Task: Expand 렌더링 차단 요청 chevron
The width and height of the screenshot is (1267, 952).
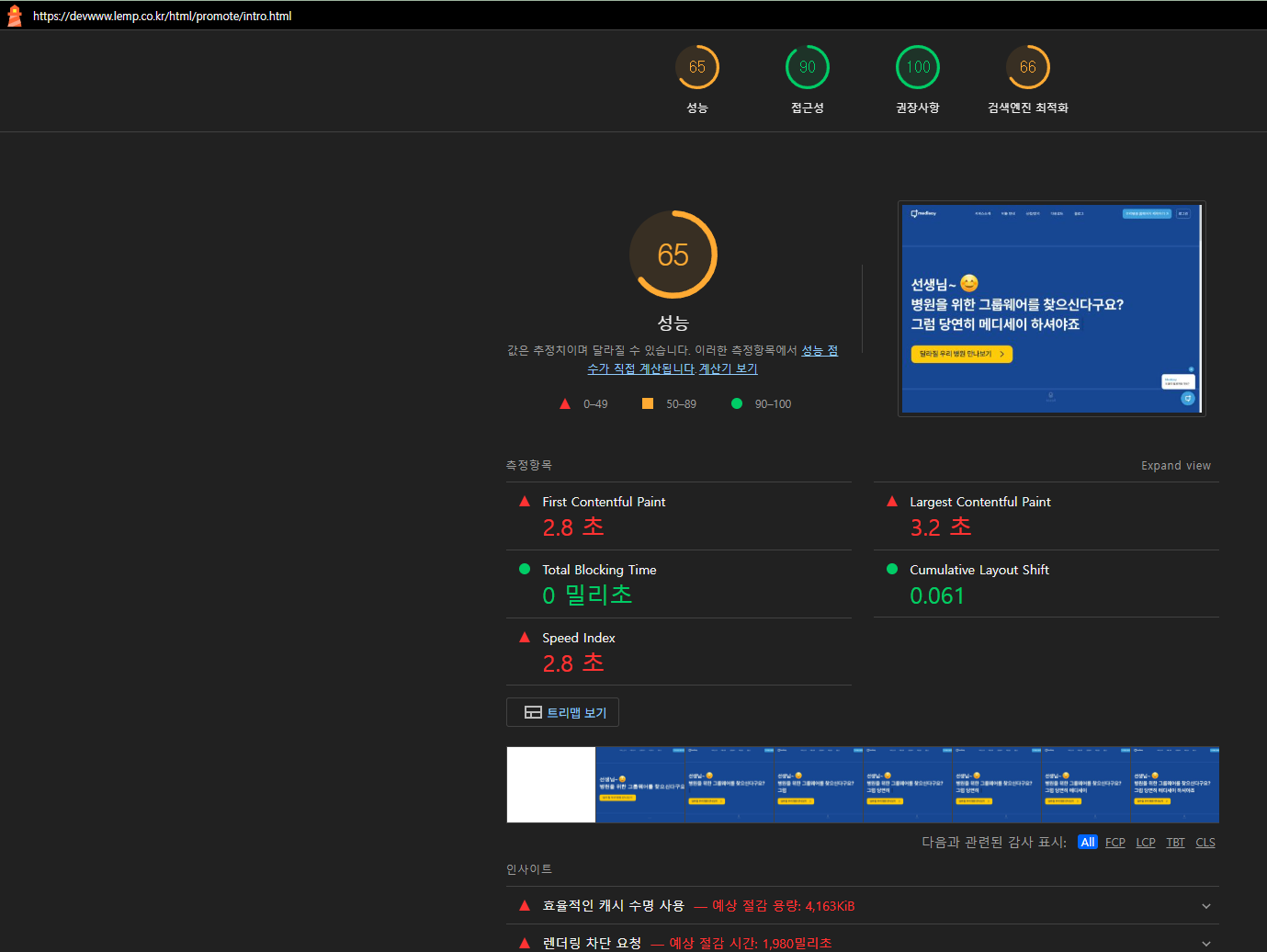Action: pyautogui.click(x=1206, y=944)
